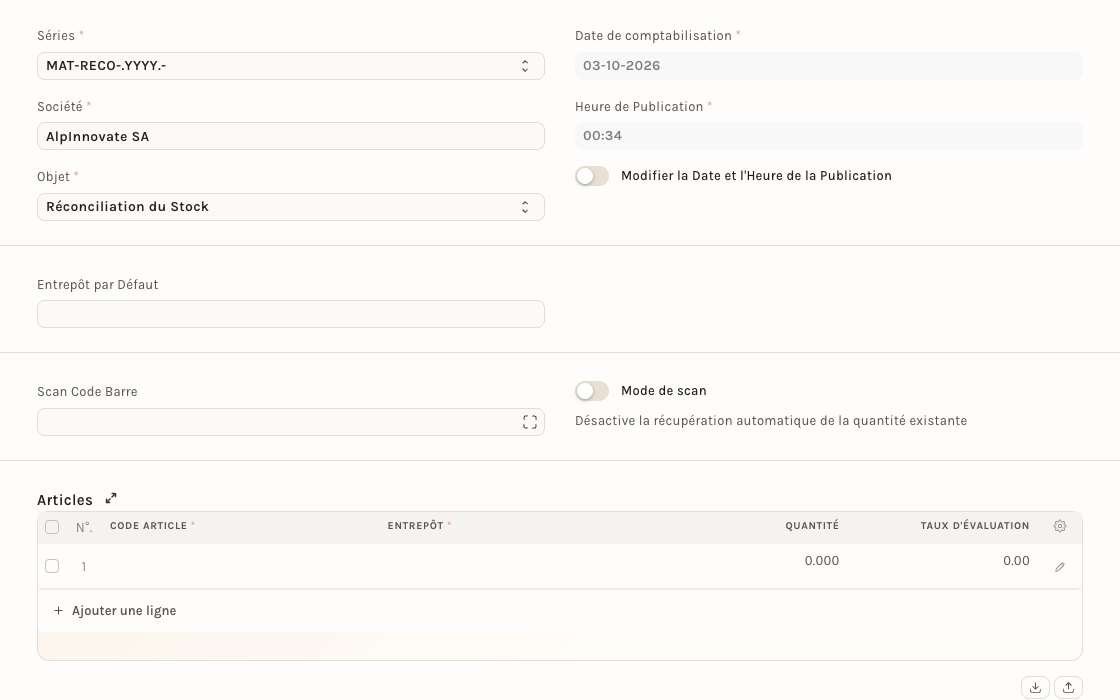Click the Code Article column header

152,526
